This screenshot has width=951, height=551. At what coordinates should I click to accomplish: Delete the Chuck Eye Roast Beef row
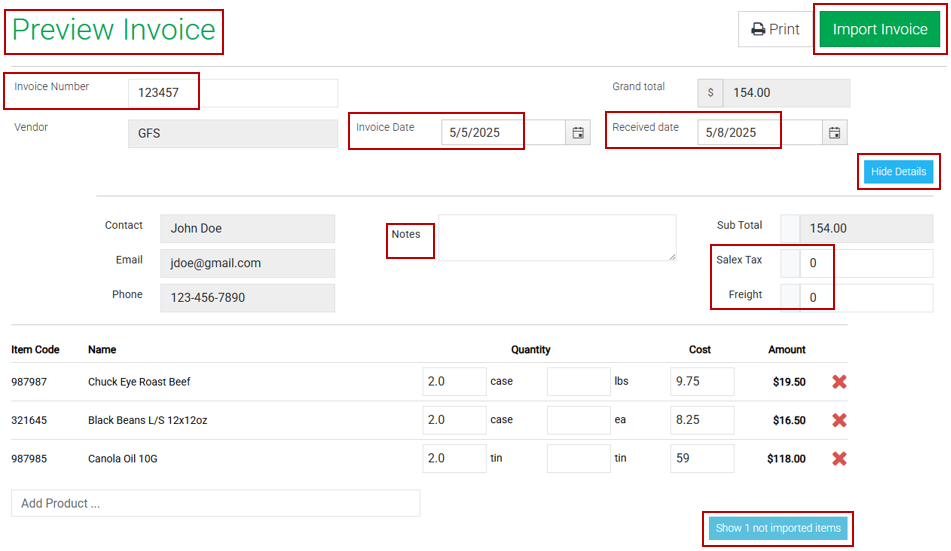pyautogui.click(x=839, y=382)
